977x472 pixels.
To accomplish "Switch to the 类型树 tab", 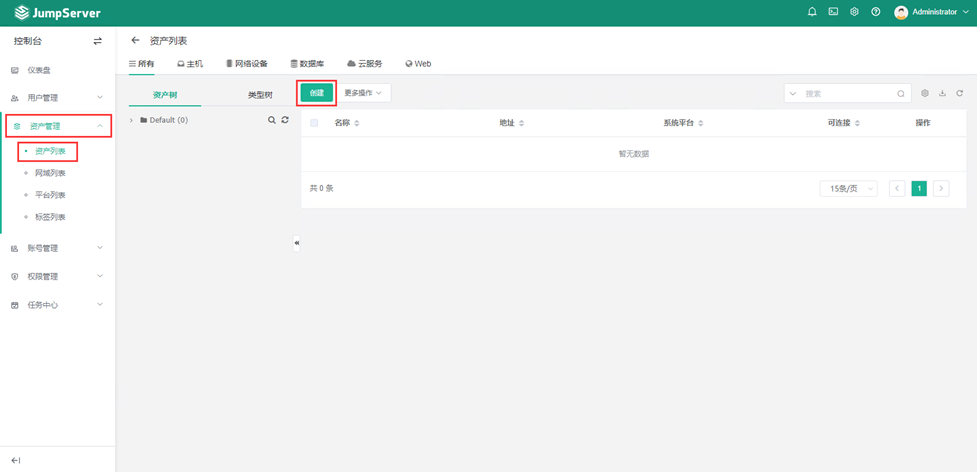I will [x=260, y=95].
